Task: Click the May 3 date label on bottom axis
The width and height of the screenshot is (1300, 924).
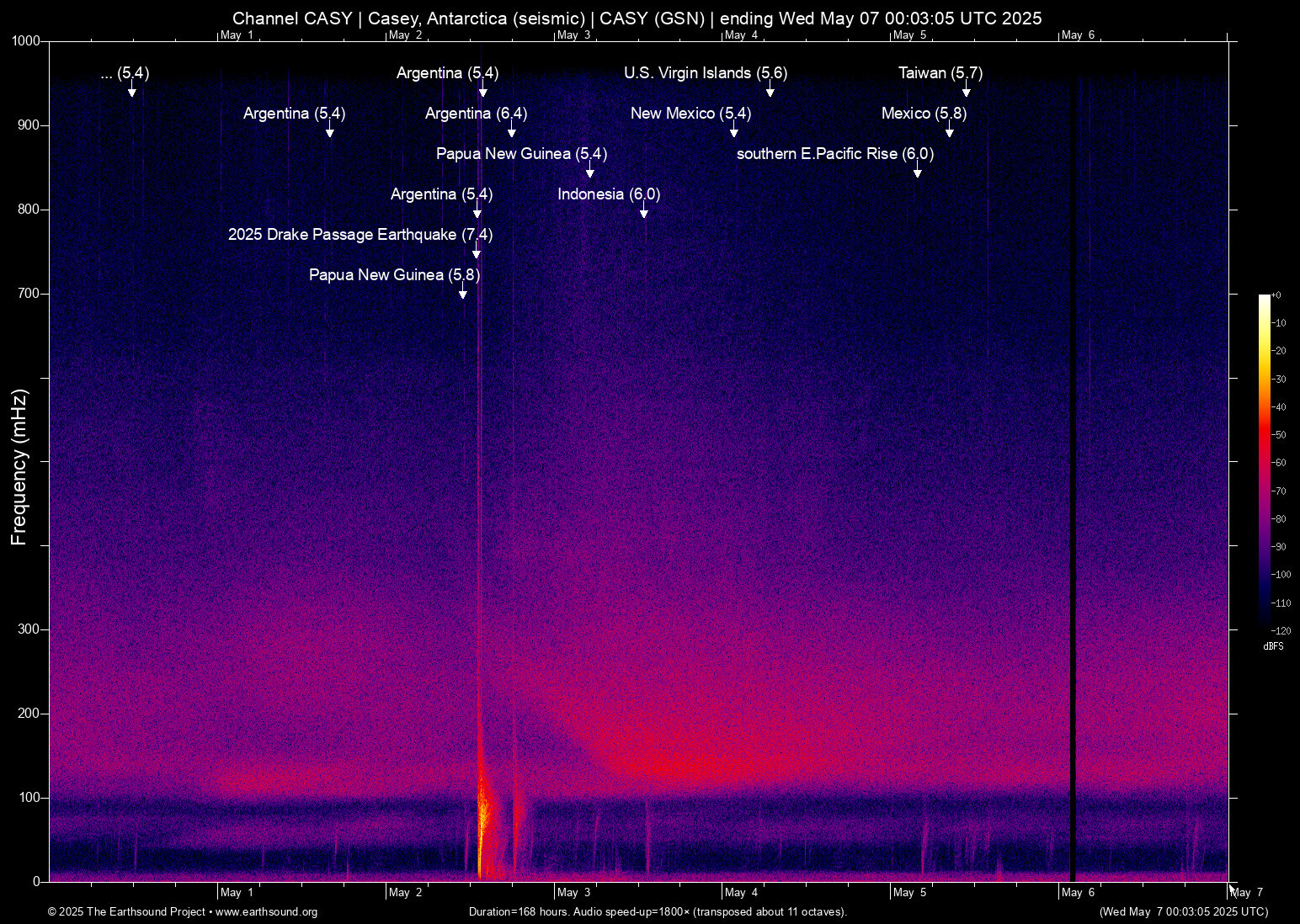Action: [x=576, y=892]
